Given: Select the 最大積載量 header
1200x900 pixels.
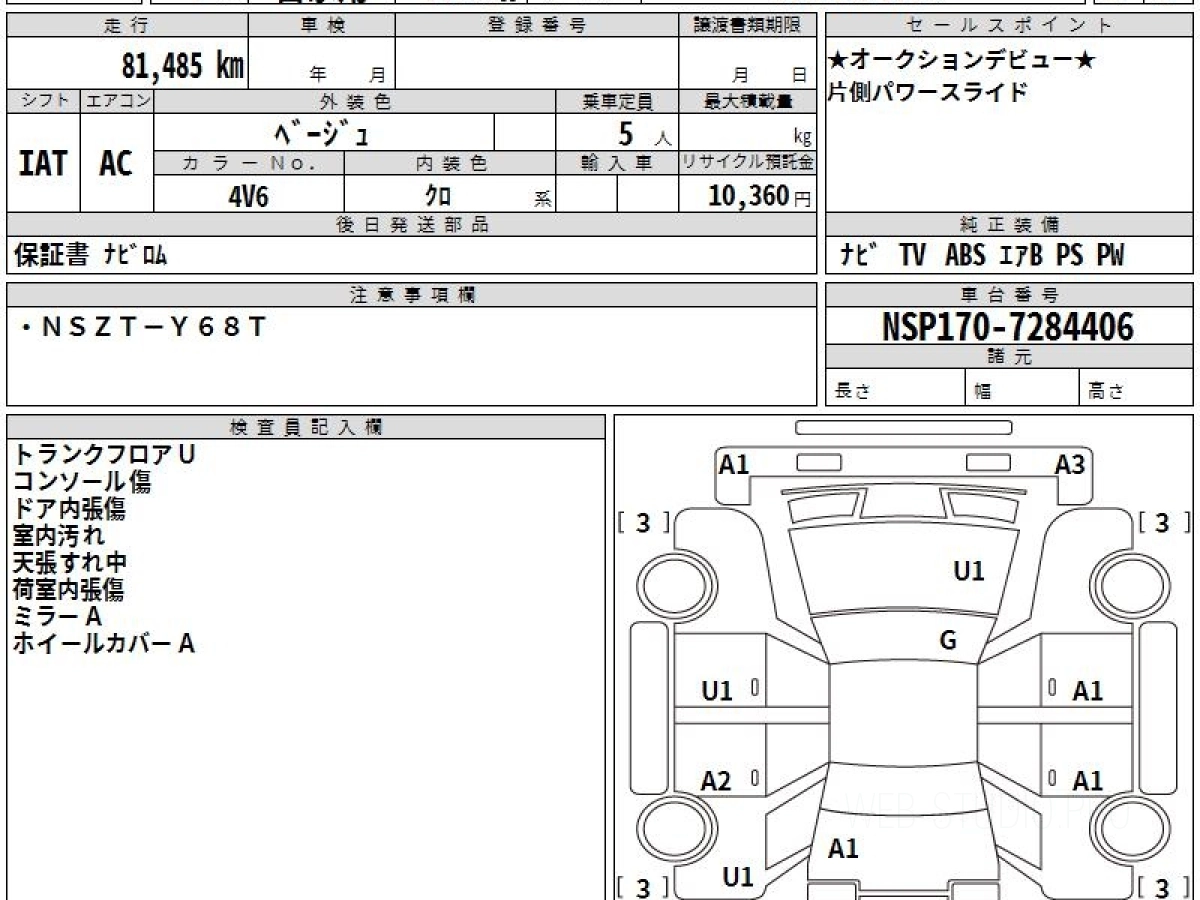Looking at the screenshot, I should [748, 101].
